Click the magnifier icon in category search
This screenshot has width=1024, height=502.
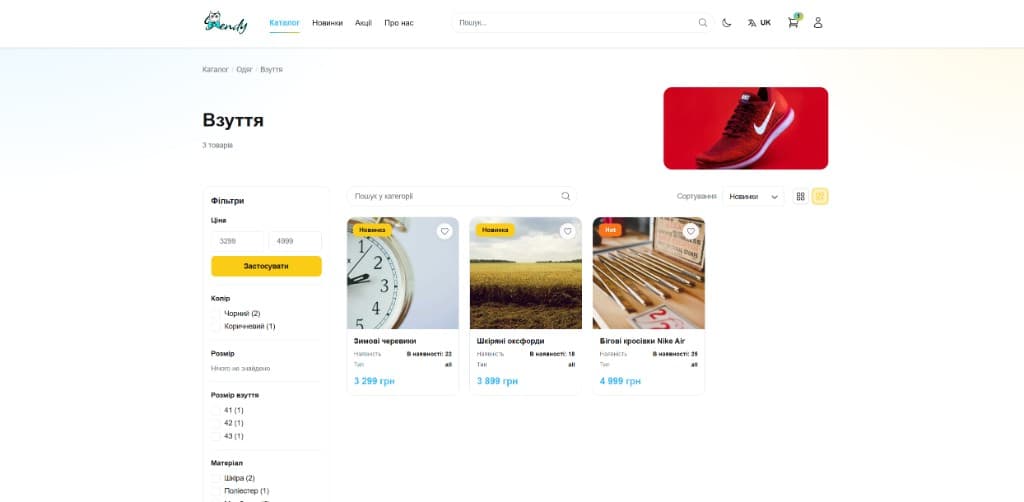click(x=566, y=196)
